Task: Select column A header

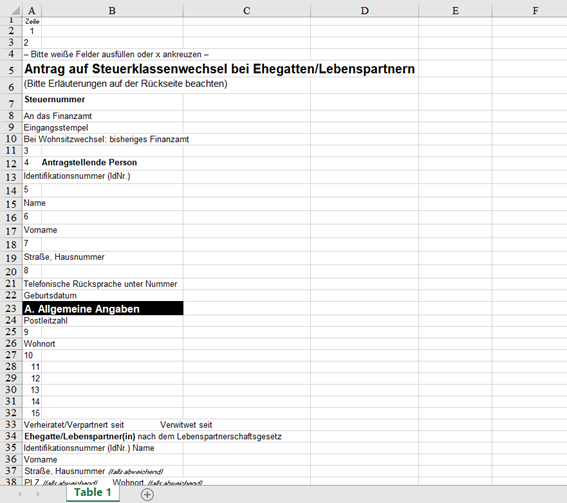Action: (32, 11)
